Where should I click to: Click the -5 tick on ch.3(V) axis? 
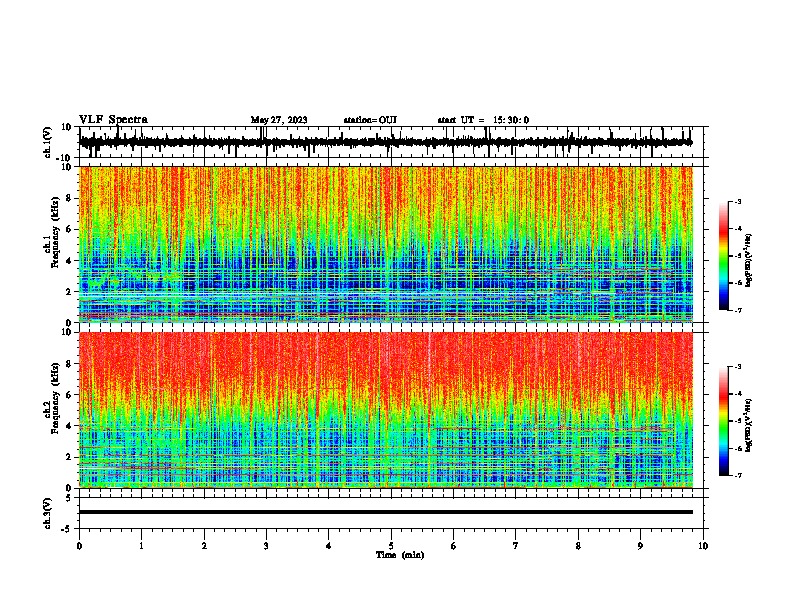click(67, 529)
